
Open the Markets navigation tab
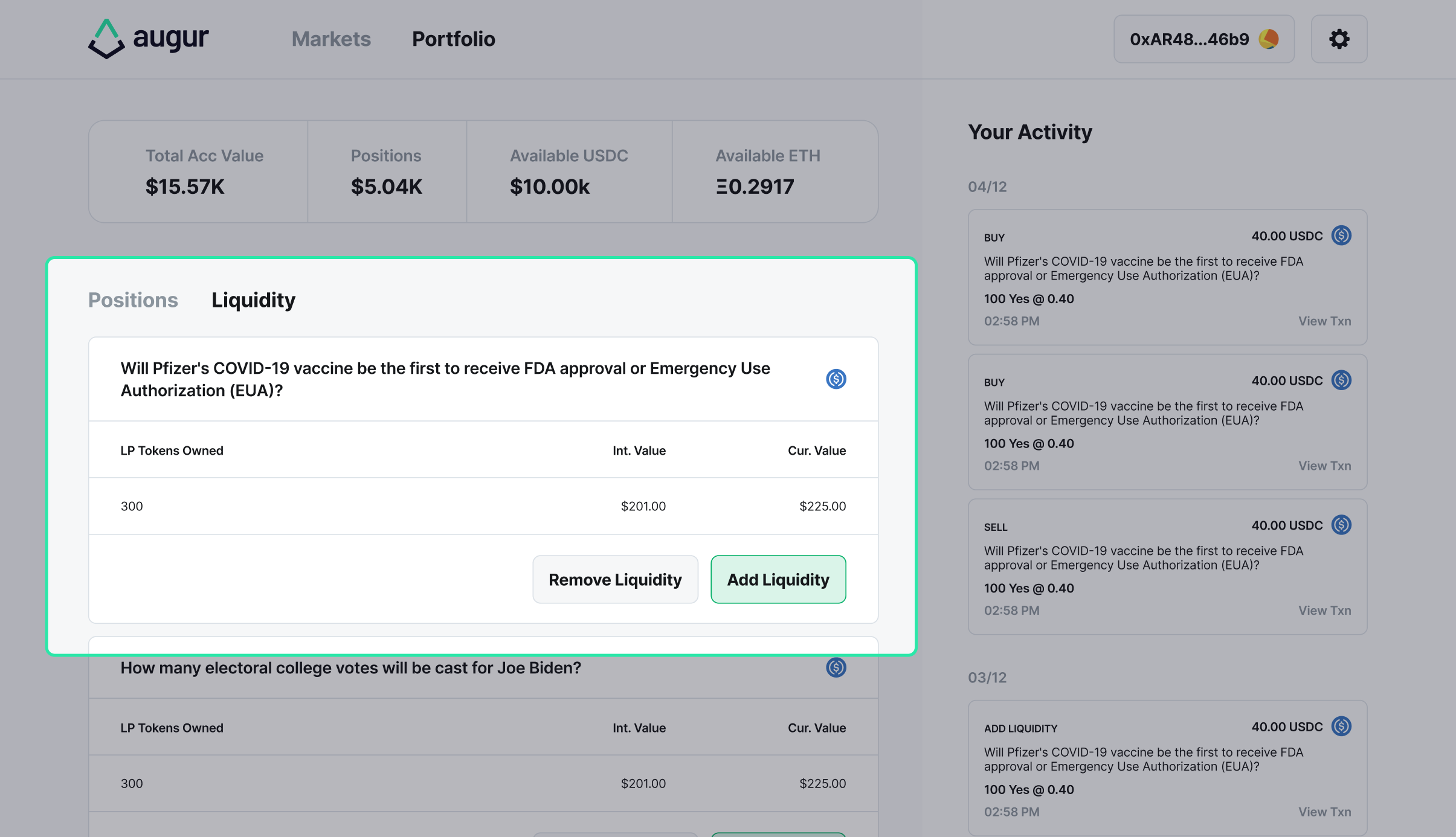(x=331, y=39)
